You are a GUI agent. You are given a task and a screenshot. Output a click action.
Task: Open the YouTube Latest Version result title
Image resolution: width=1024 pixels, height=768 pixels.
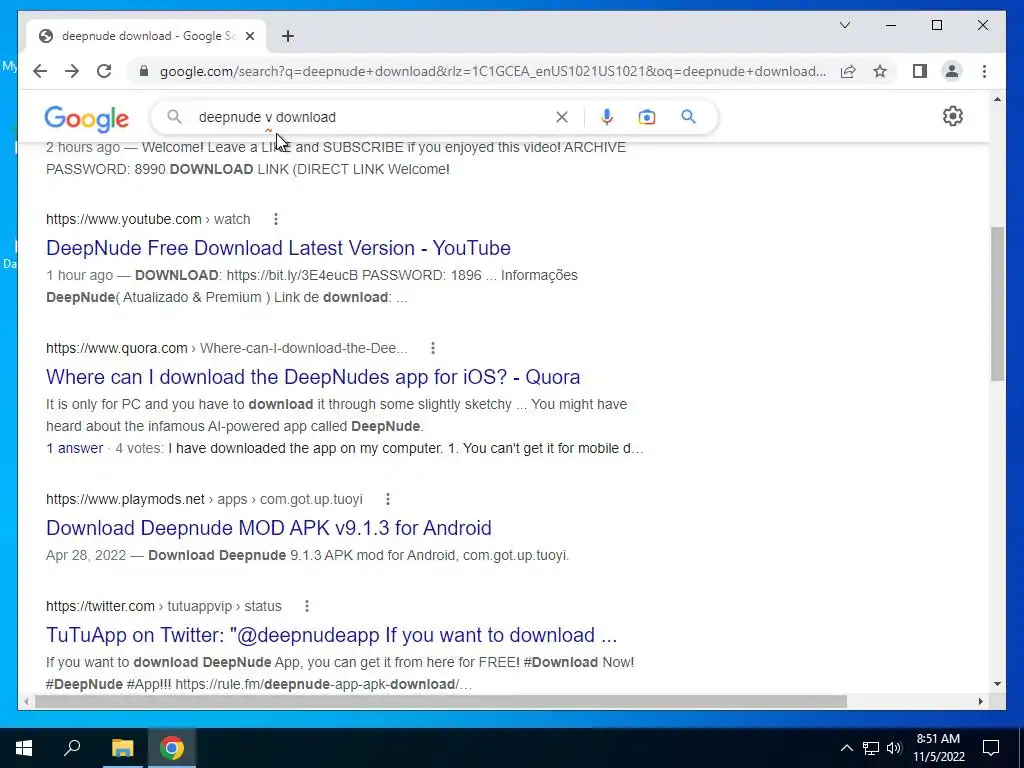pos(278,248)
